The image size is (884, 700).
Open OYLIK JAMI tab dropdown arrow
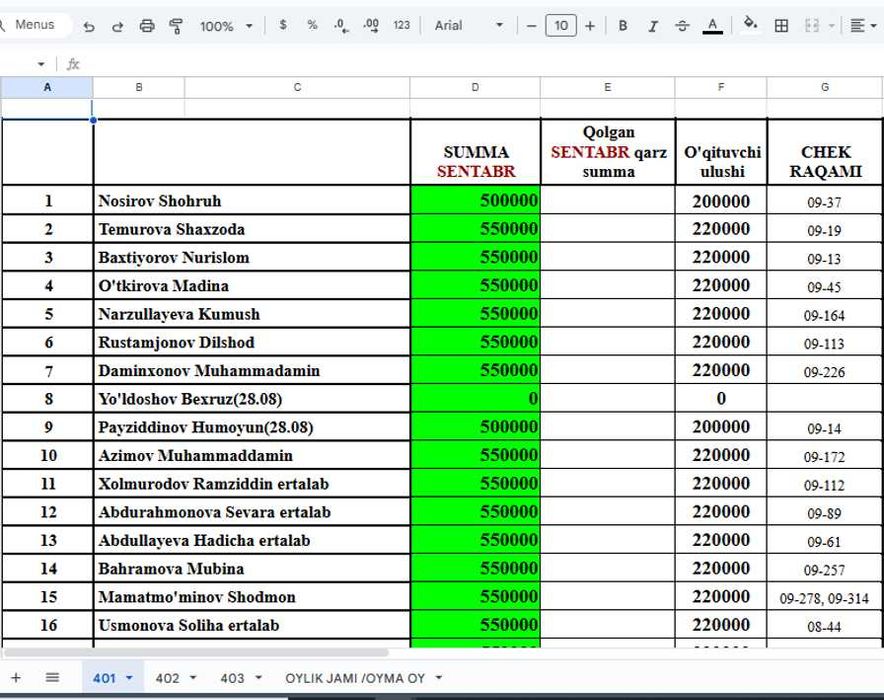click(439, 678)
